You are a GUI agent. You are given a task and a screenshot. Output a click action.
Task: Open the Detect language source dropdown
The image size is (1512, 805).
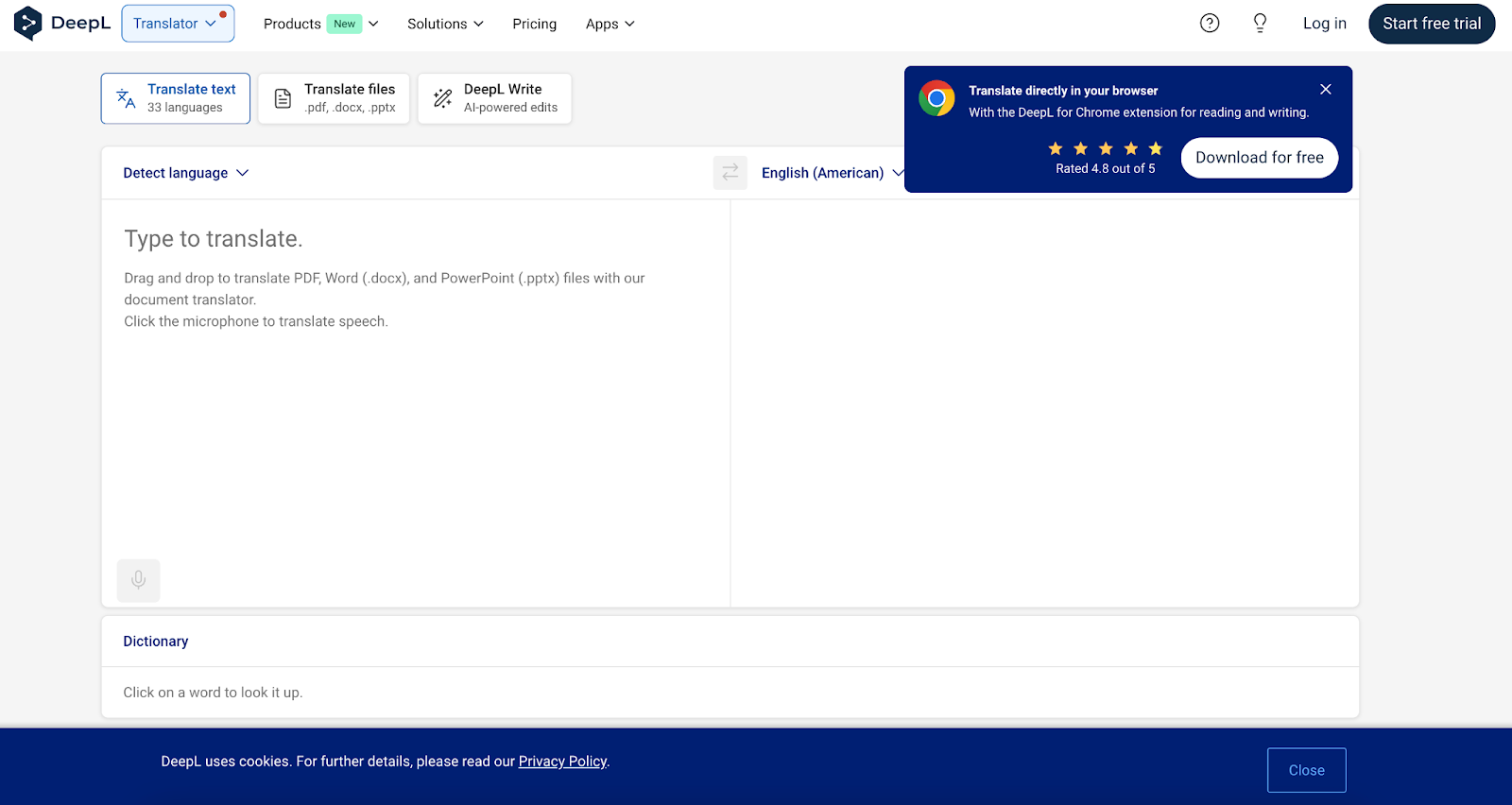pyautogui.click(x=186, y=173)
